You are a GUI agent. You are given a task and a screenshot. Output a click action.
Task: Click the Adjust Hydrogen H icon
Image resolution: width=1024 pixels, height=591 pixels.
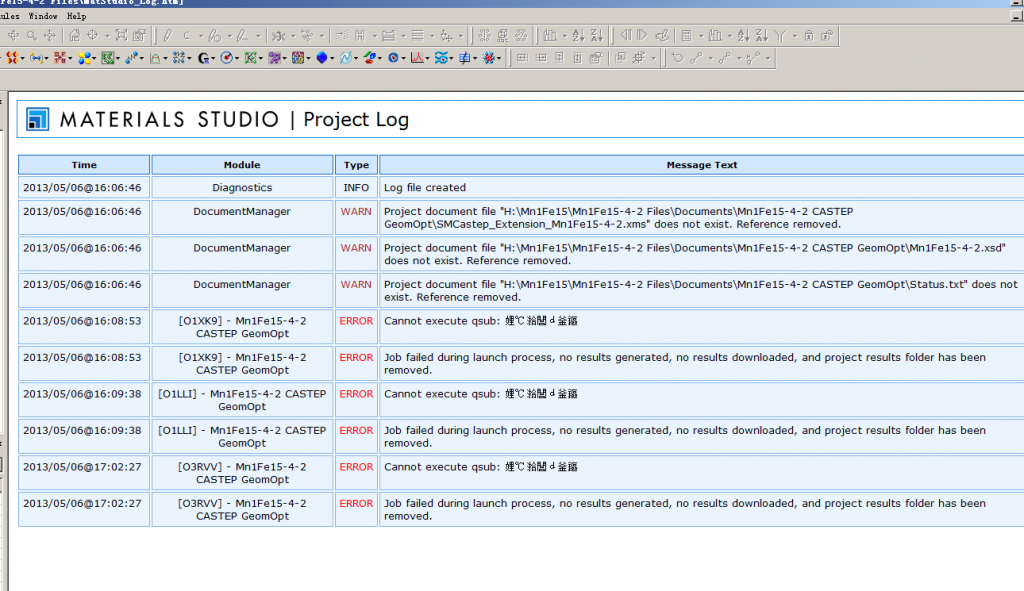(360, 36)
